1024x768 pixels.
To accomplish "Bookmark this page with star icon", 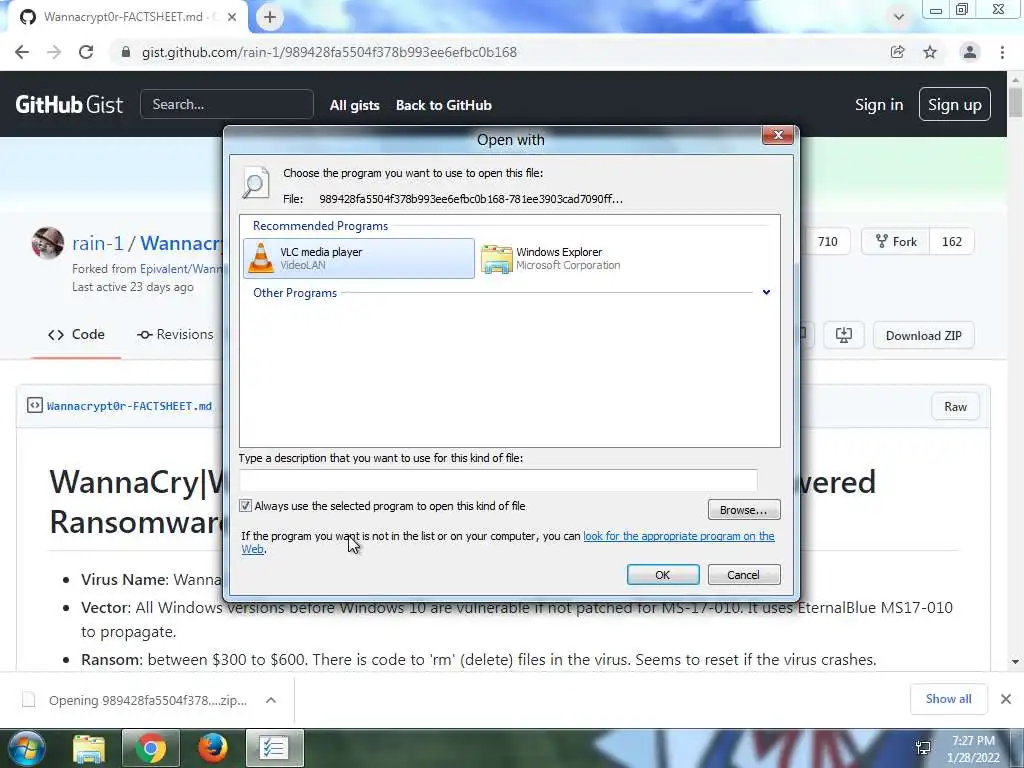I will point(930,52).
